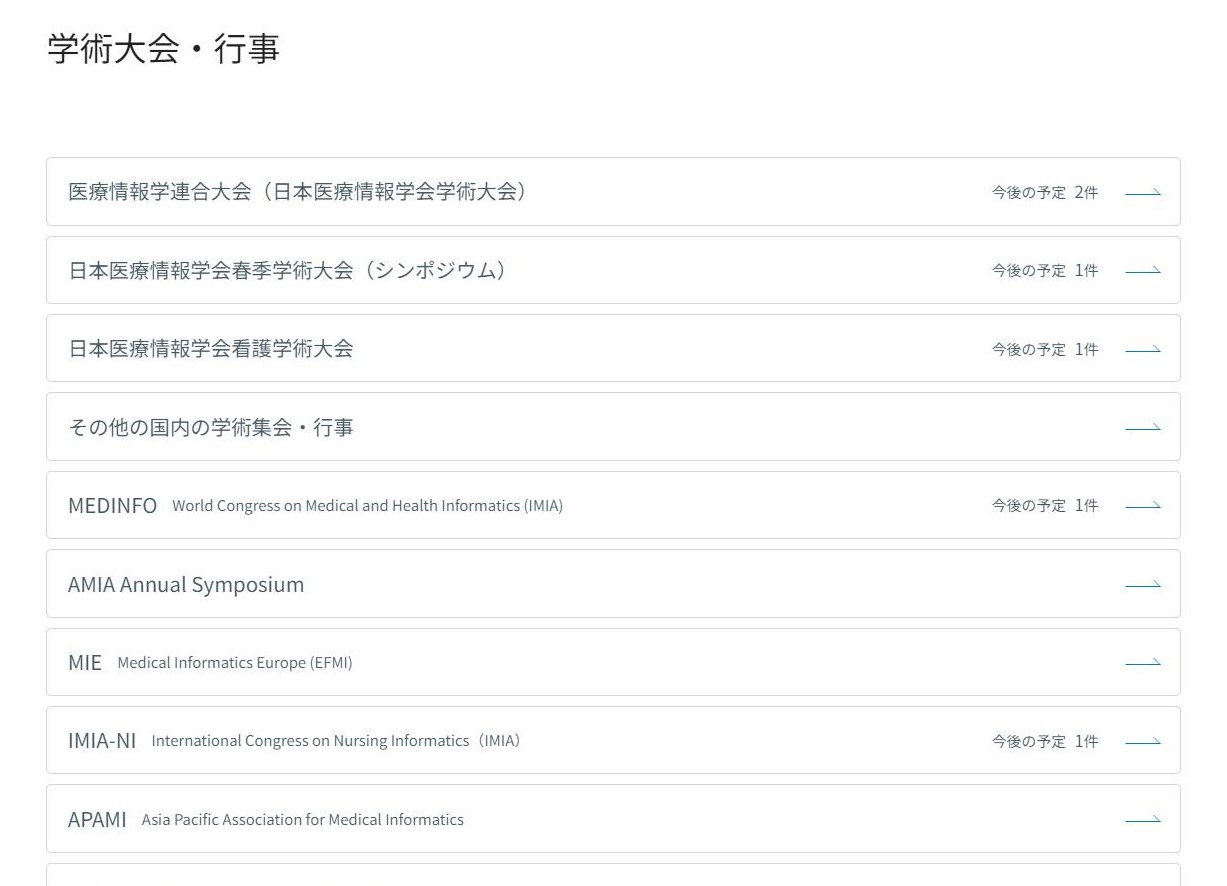Click 今後の予定 1件 in MEDINFO row

pos(1044,506)
